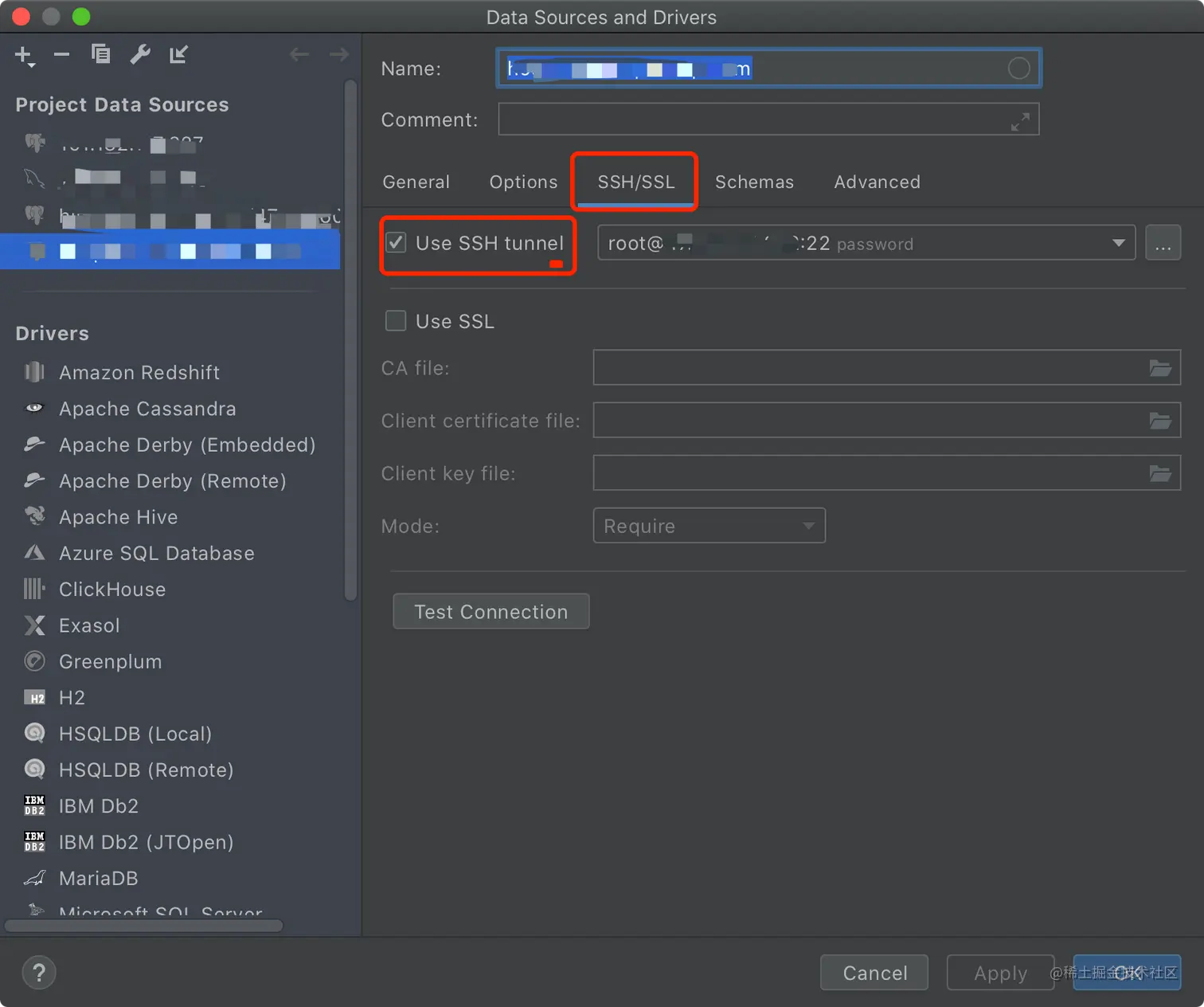This screenshot has height=1007, width=1204.
Task: Select Apache Derby (Embedded) driver
Action: pos(187,445)
